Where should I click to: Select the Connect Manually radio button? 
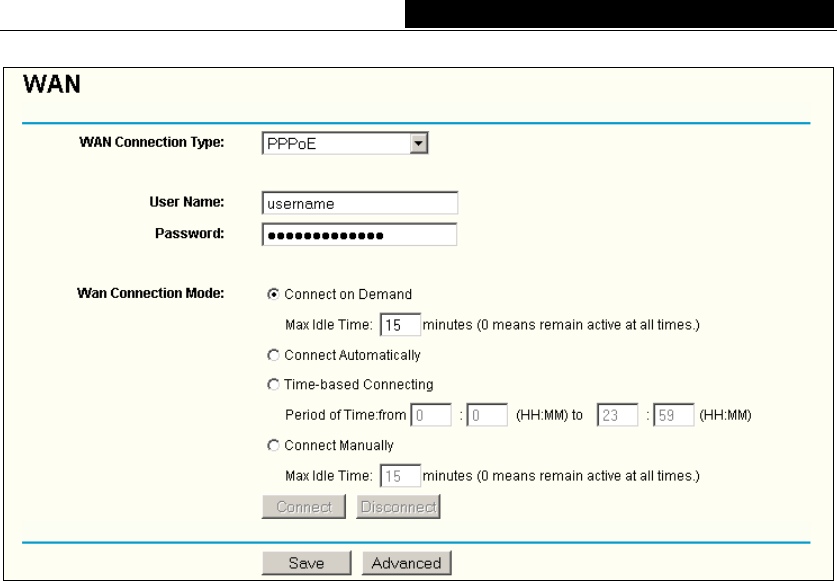pos(273,445)
